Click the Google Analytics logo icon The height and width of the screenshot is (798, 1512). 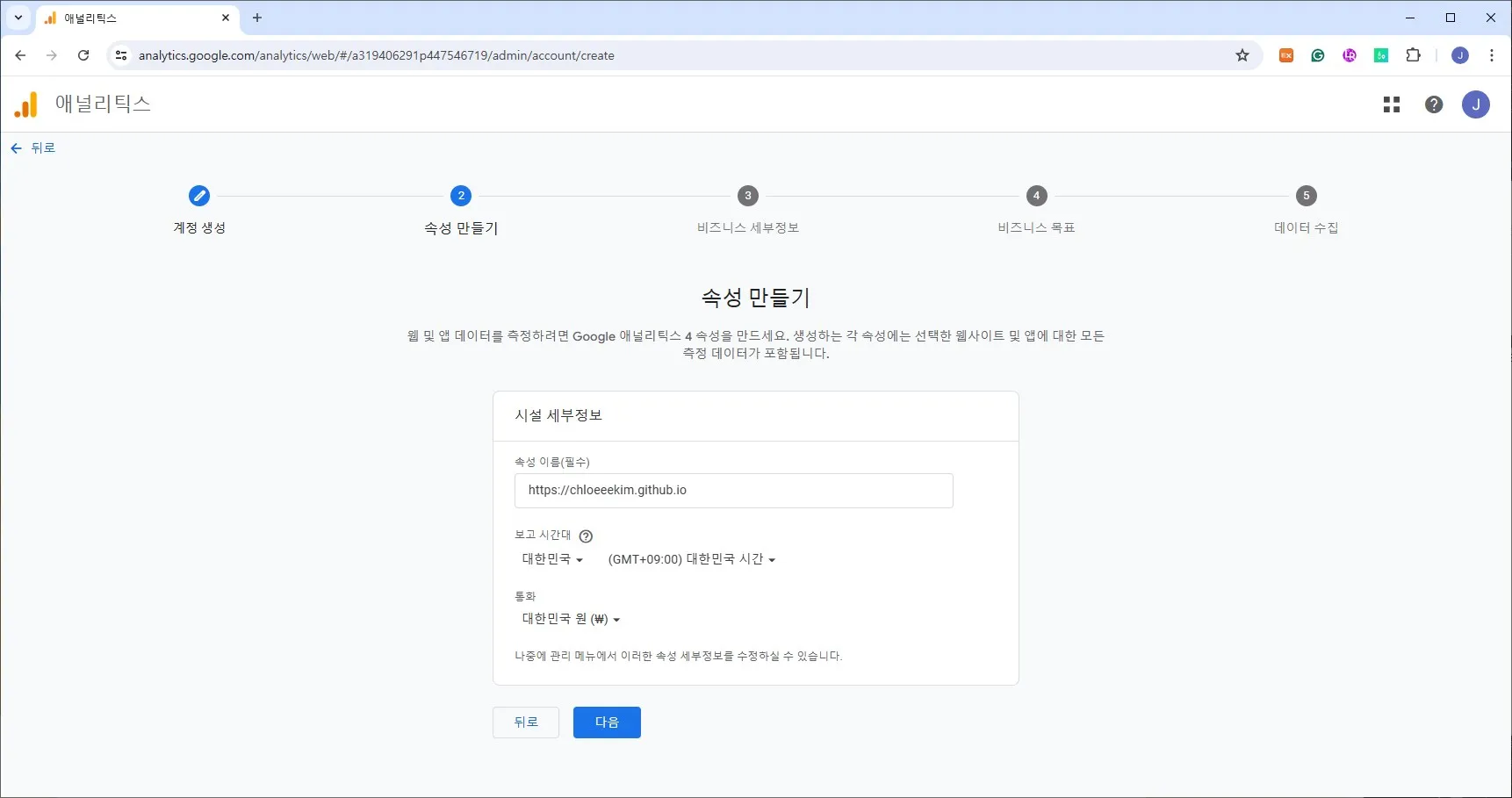pos(26,104)
